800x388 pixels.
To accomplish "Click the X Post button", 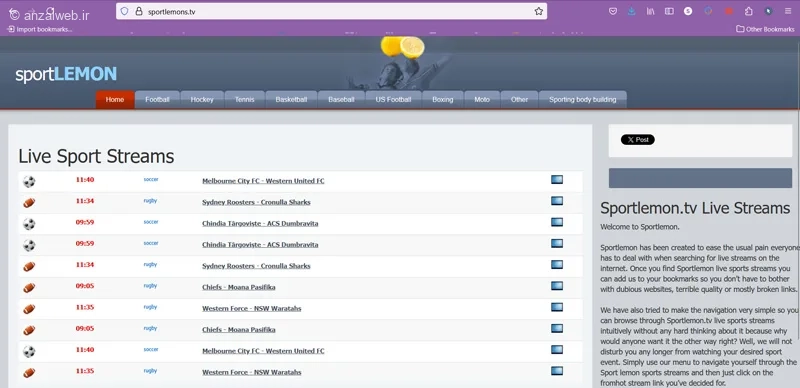I will [638, 139].
